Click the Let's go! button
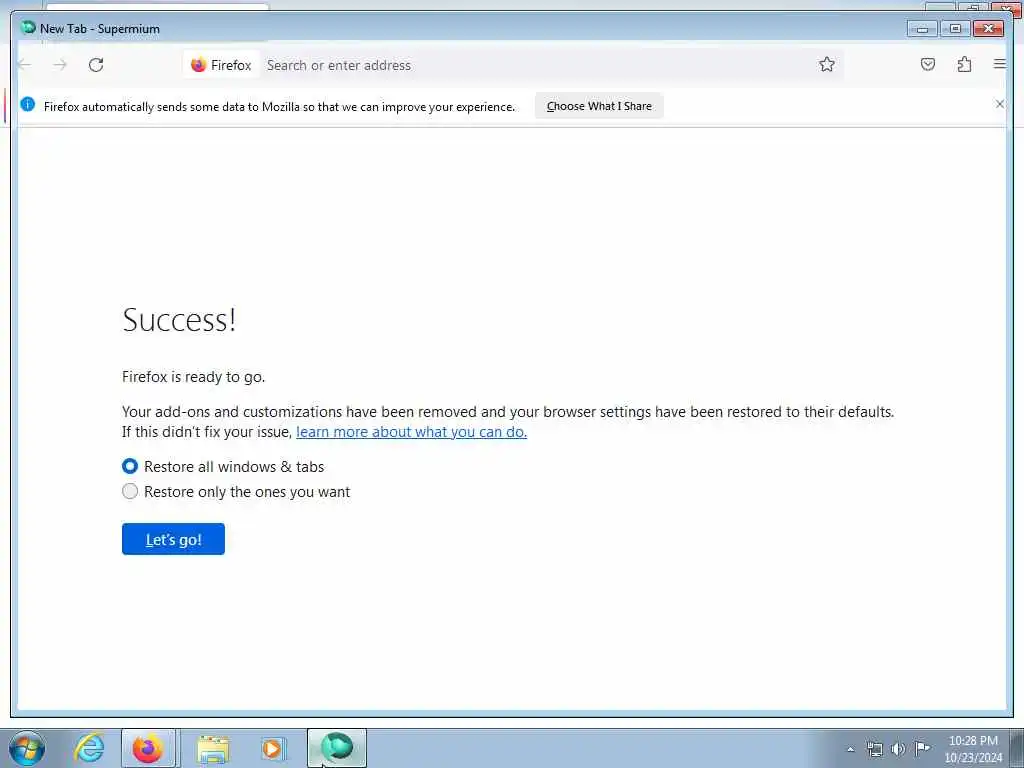This screenshot has height=768, width=1024. point(173,539)
